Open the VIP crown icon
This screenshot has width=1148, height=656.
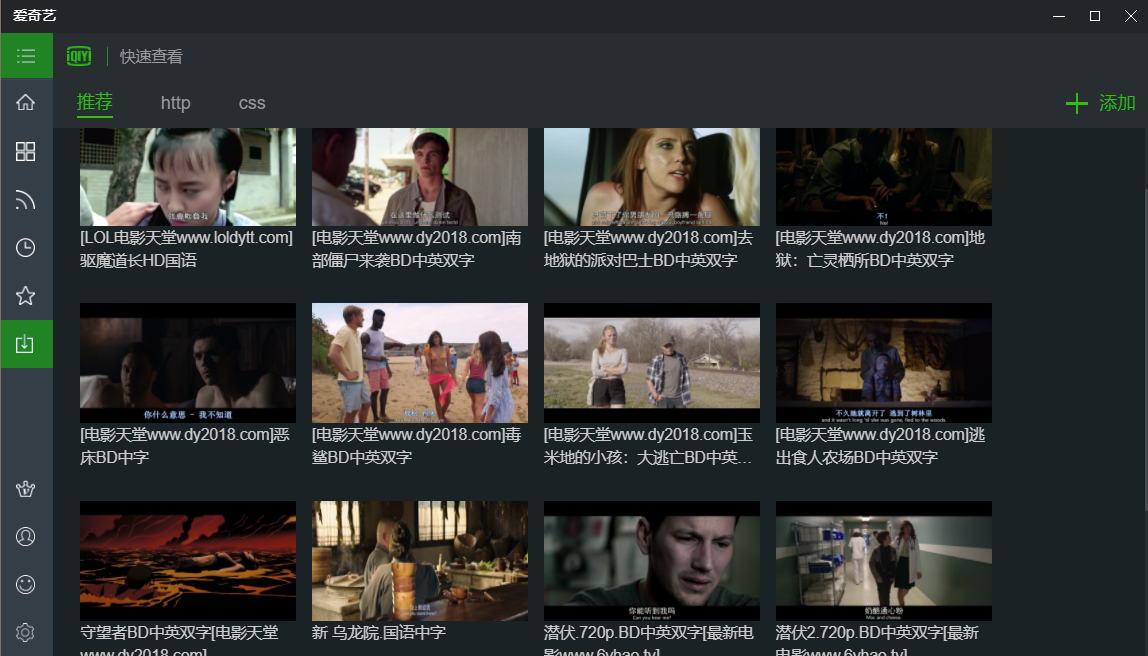26,489
